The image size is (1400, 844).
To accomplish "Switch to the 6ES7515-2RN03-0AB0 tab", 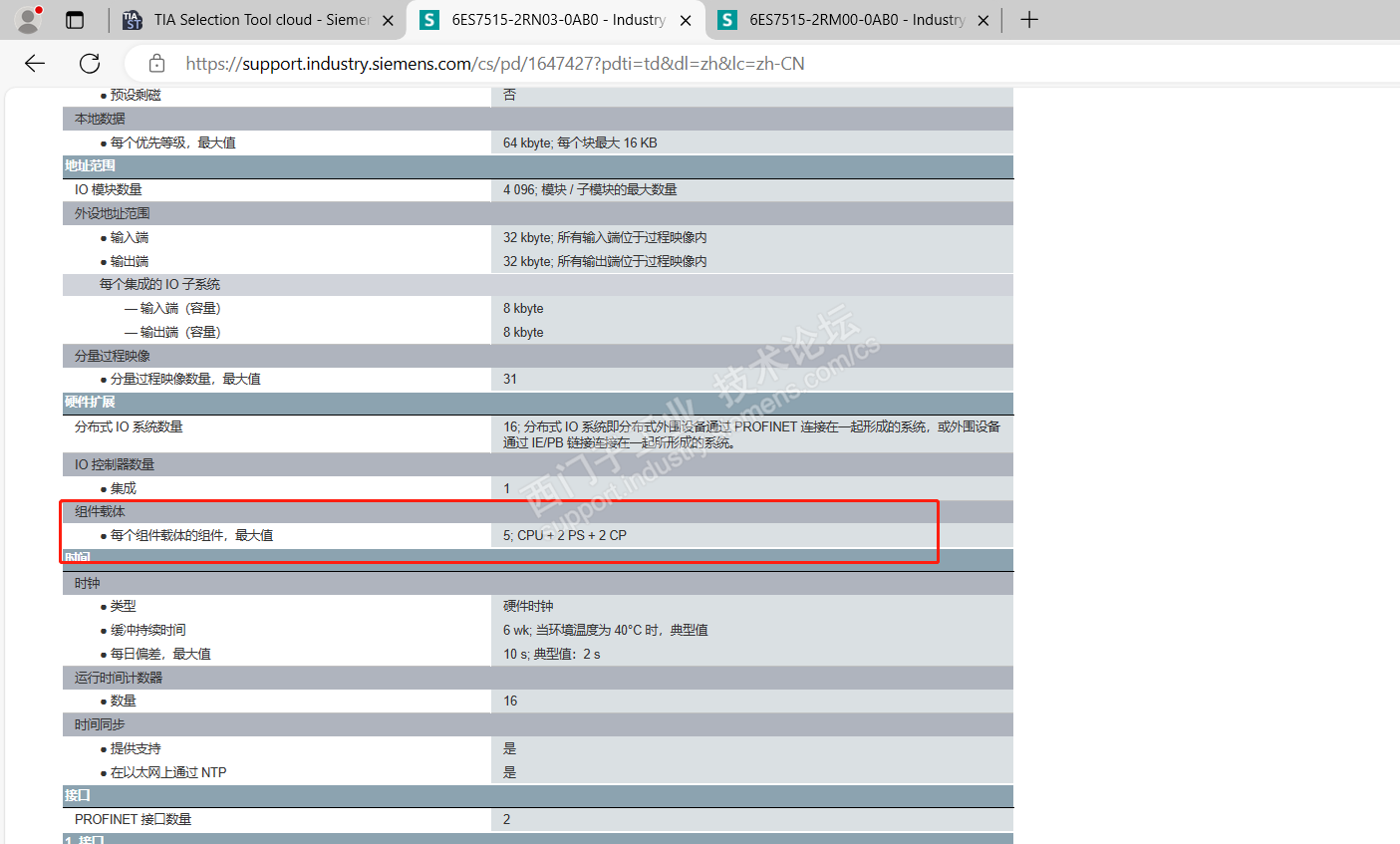I will coord(558,20).
